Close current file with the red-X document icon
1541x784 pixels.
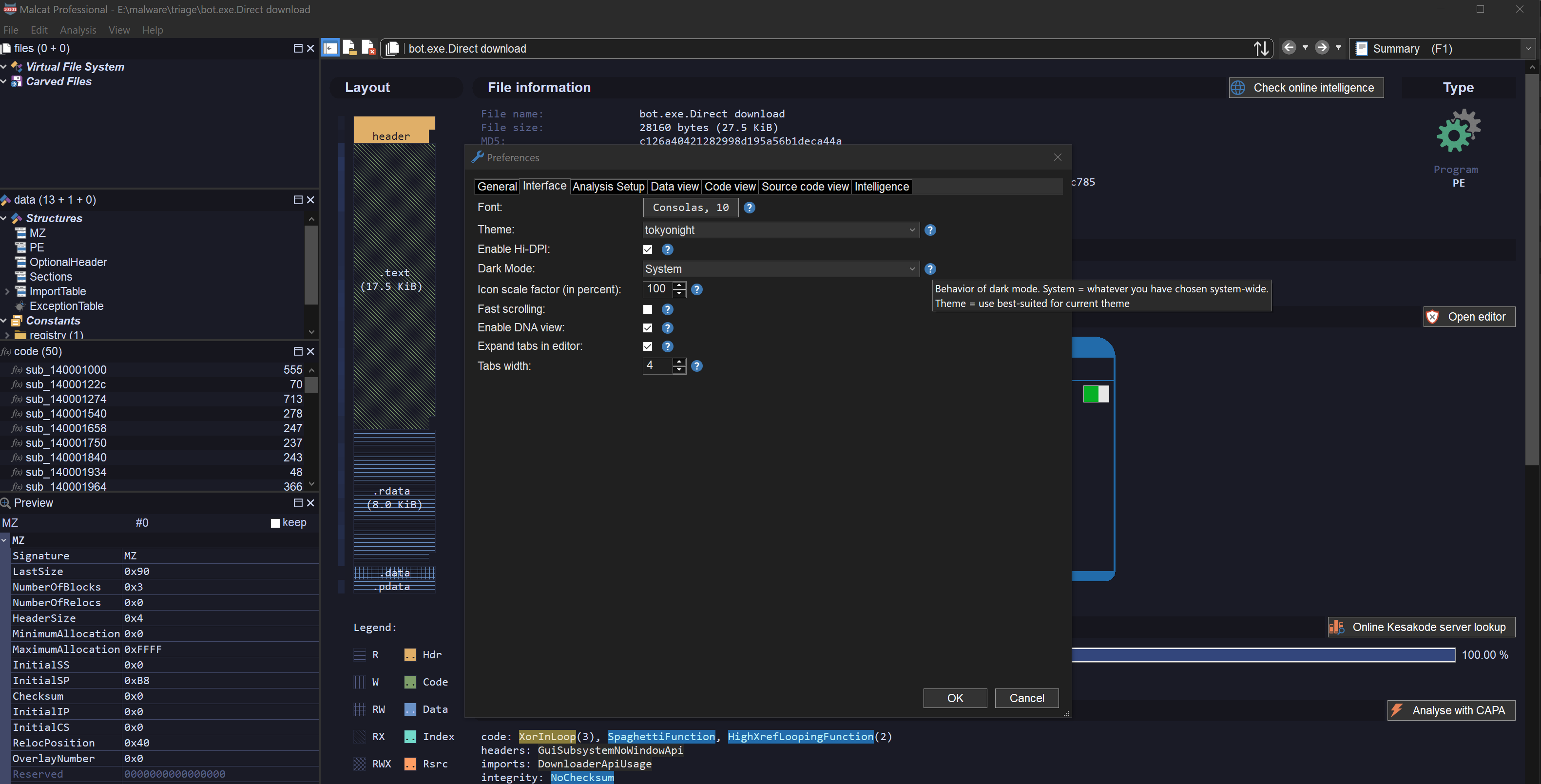369,48
